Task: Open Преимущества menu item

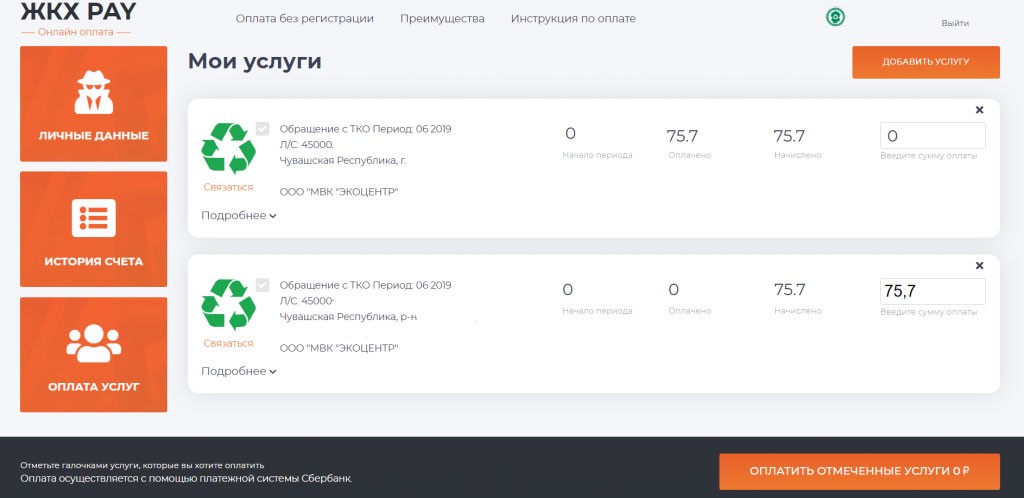Action: 442,19
